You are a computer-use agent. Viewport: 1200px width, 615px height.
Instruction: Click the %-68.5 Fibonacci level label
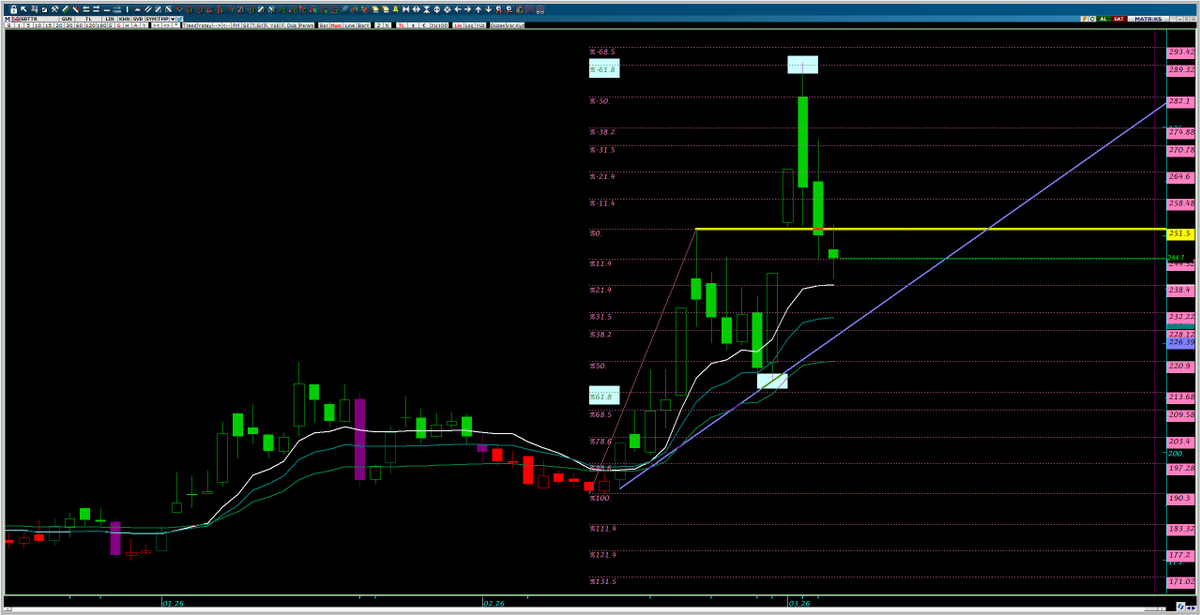pos(601,50)
